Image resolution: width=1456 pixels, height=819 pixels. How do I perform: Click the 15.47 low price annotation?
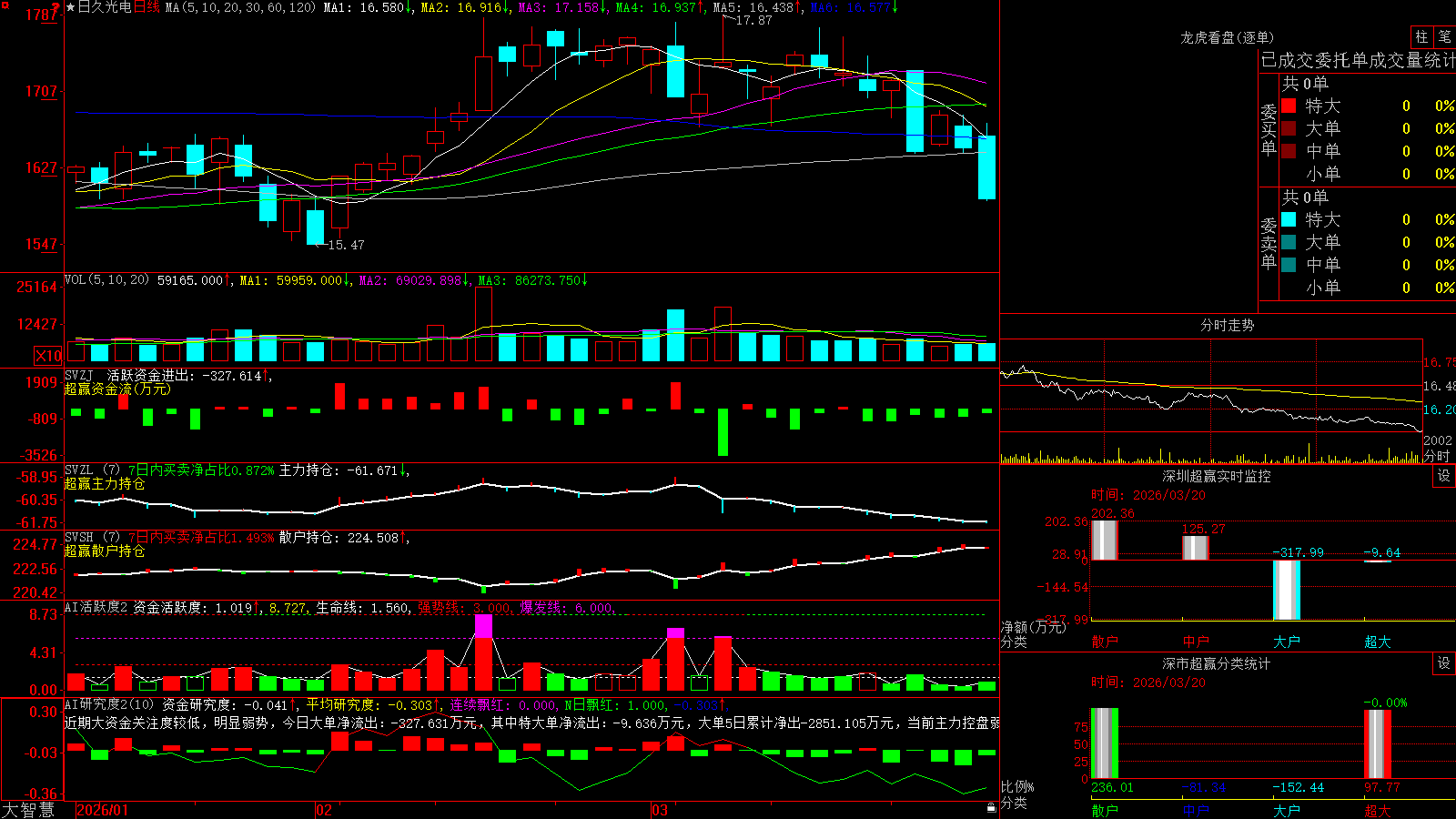[346, 245]
